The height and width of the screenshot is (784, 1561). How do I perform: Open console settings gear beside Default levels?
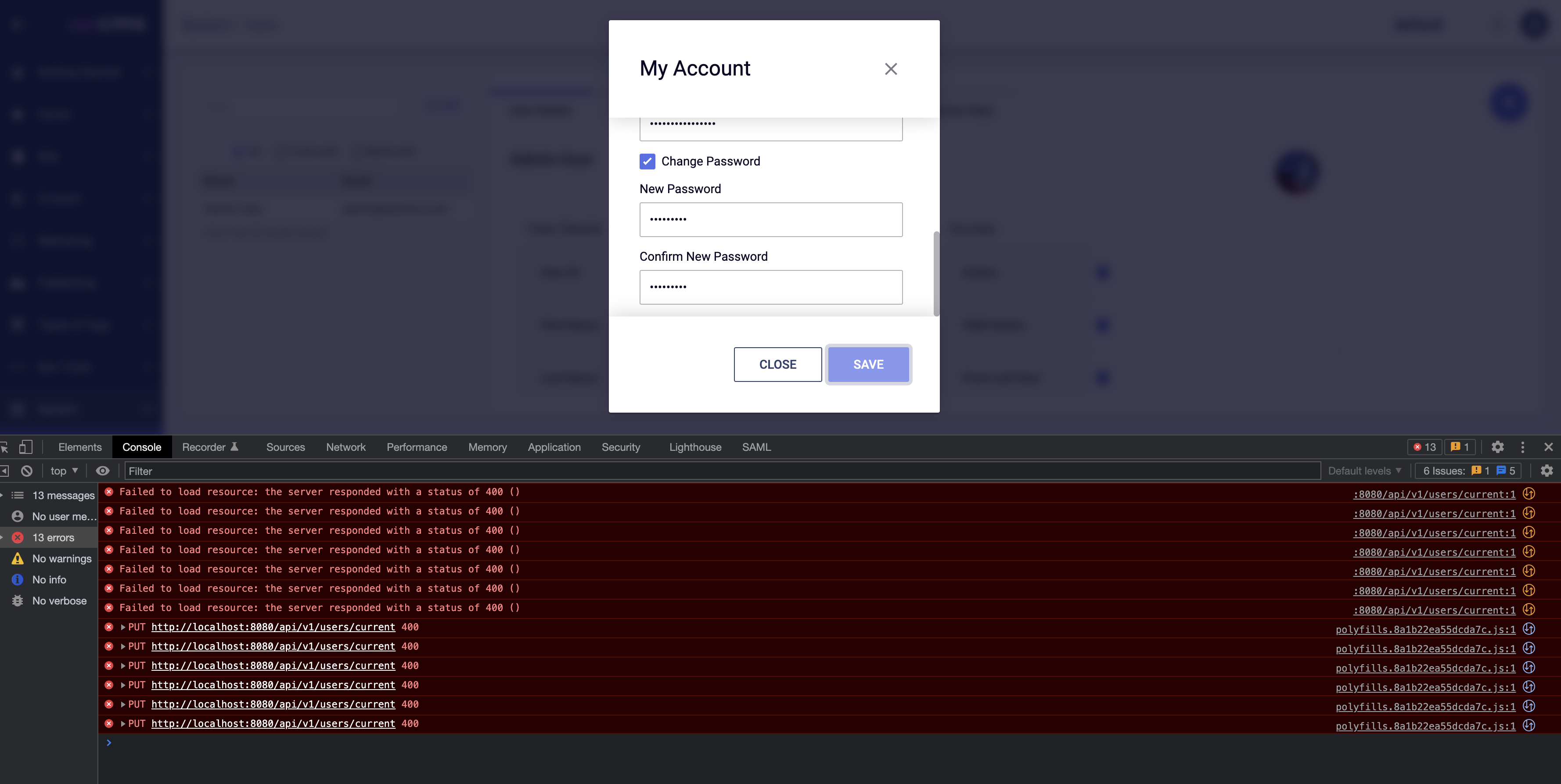[1547, 471]
